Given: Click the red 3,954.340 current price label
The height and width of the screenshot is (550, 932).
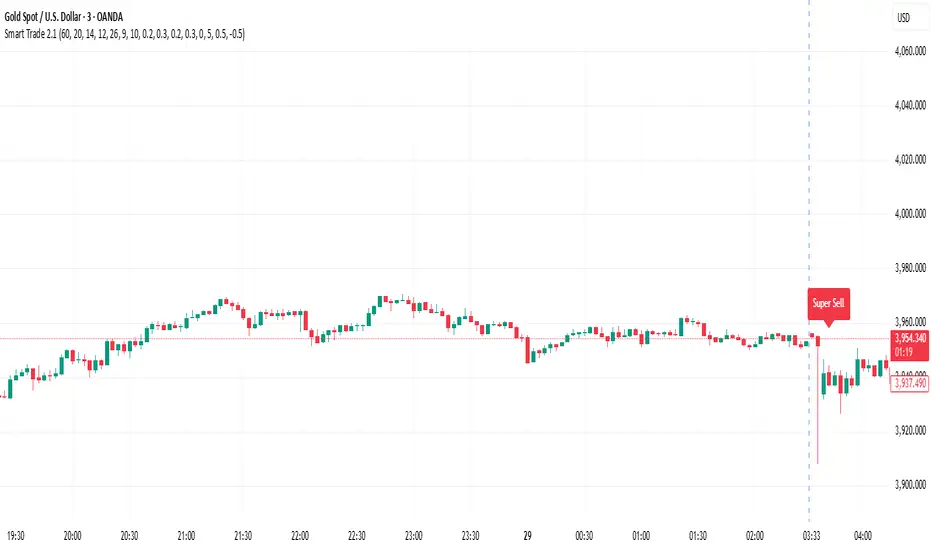Looking at the screenshot, I should click(x=910, y=343).
